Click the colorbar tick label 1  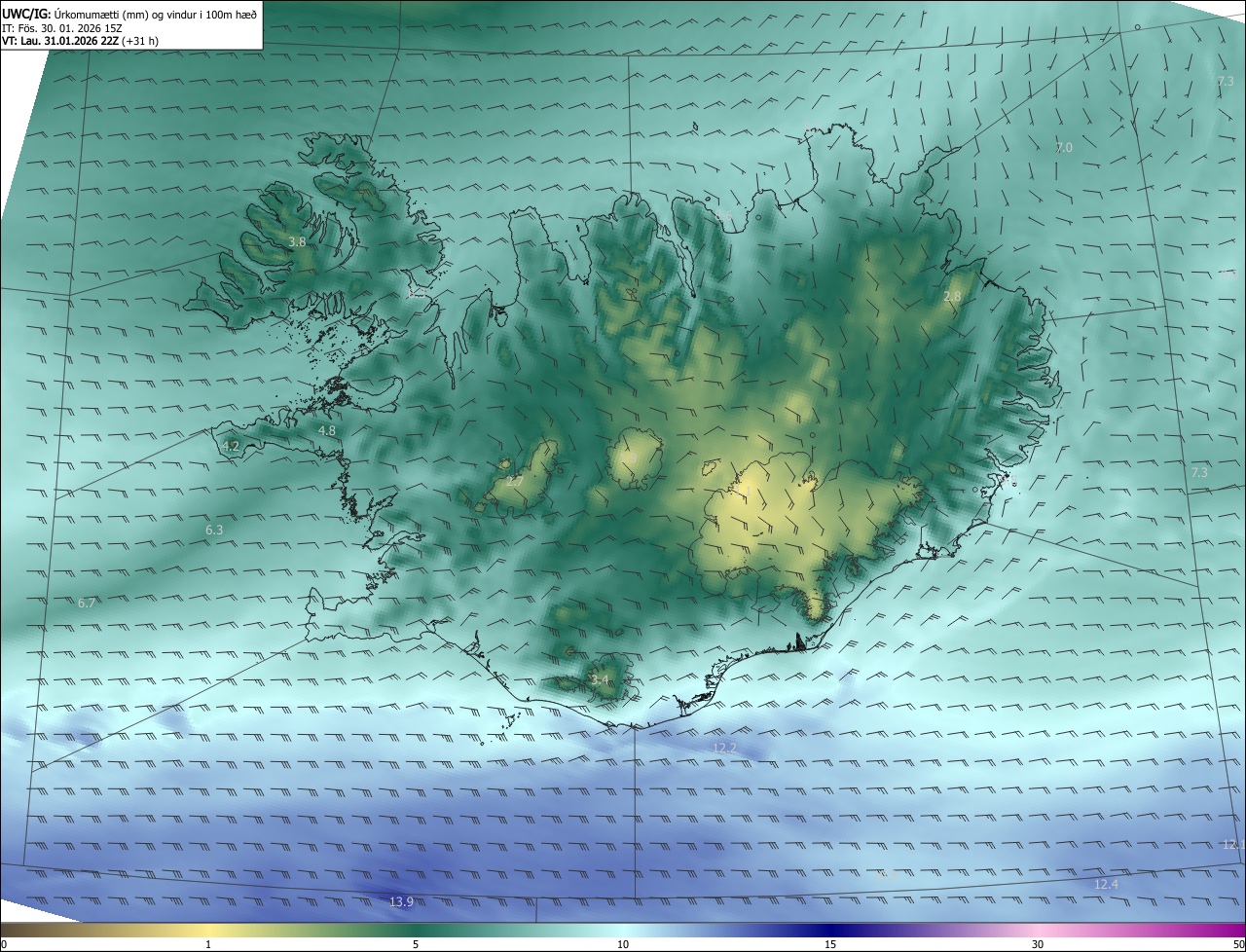pyautogui.click(x=208, y=944)
